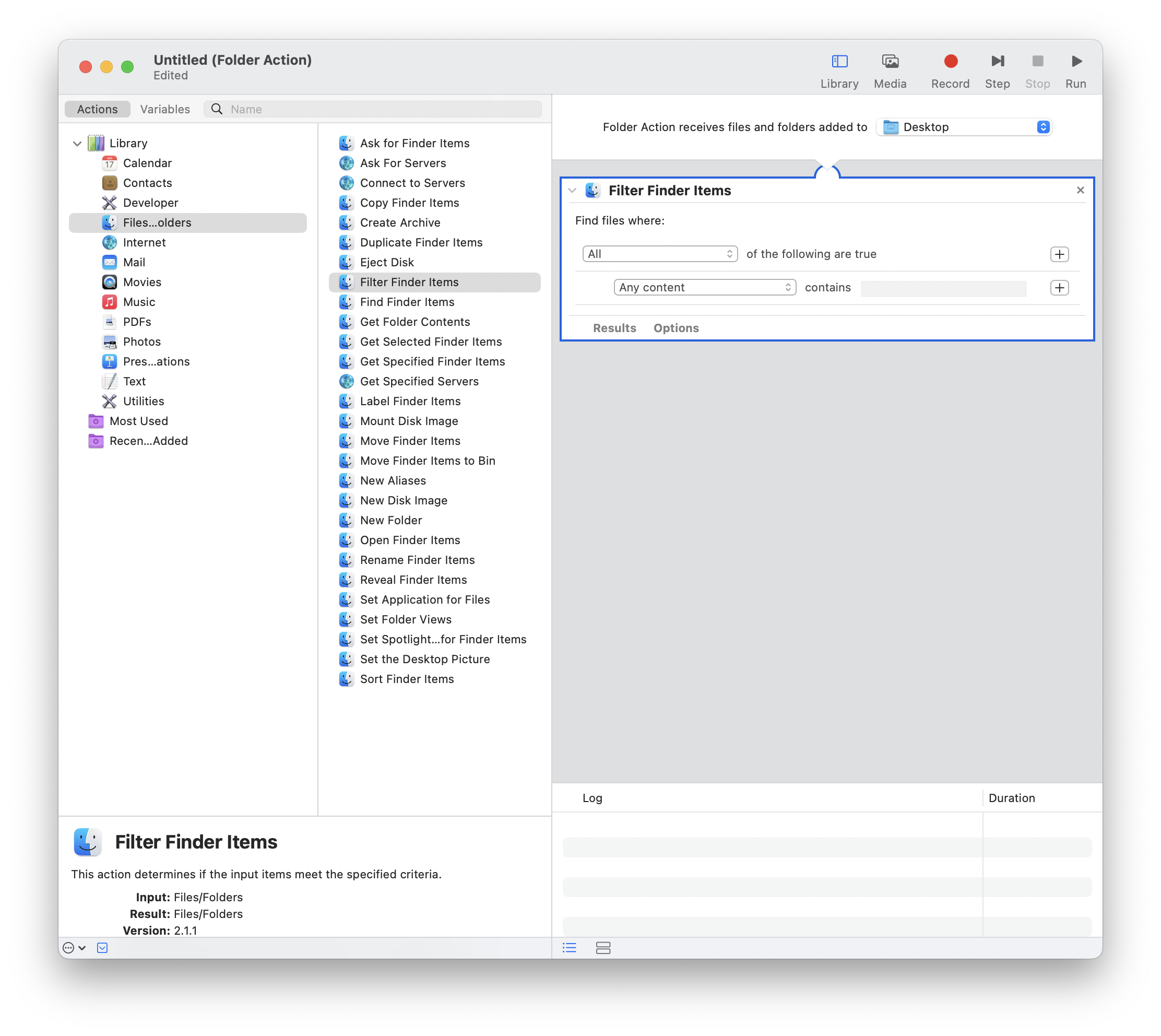Collapse the Library tree
Viewport: 1161px width, 1036px height.
tap(77, 144)
